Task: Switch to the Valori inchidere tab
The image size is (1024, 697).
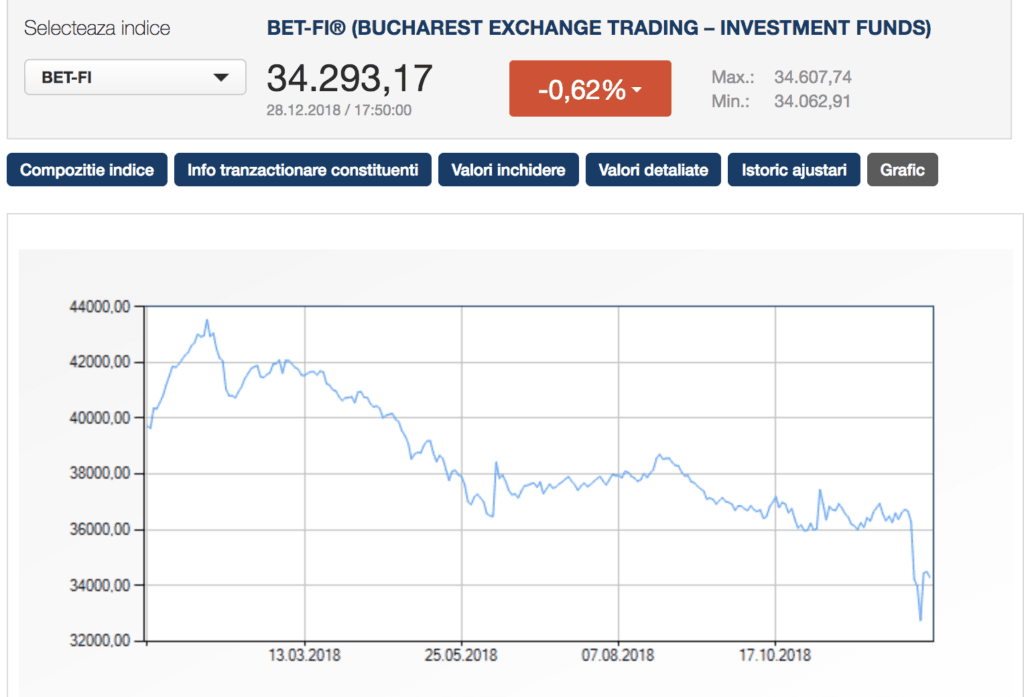Action: click(x=508, y=170)
